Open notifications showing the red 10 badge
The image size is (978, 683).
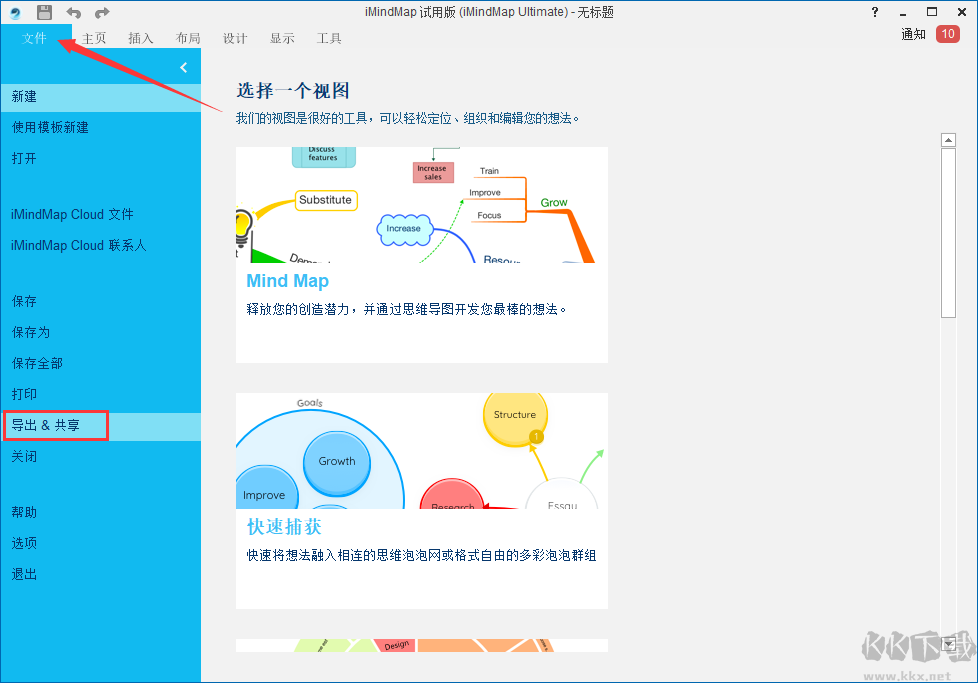point(947,33)
